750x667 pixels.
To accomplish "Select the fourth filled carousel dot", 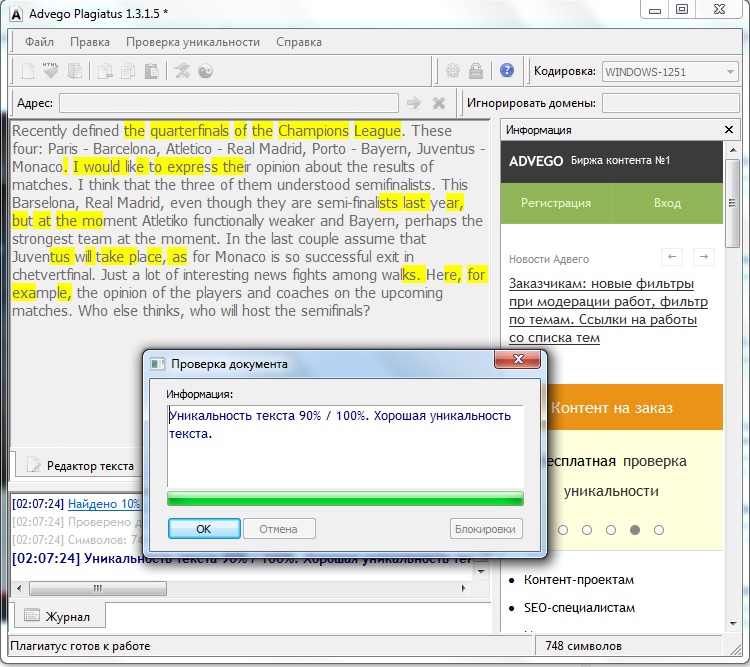I will point(635,530).
